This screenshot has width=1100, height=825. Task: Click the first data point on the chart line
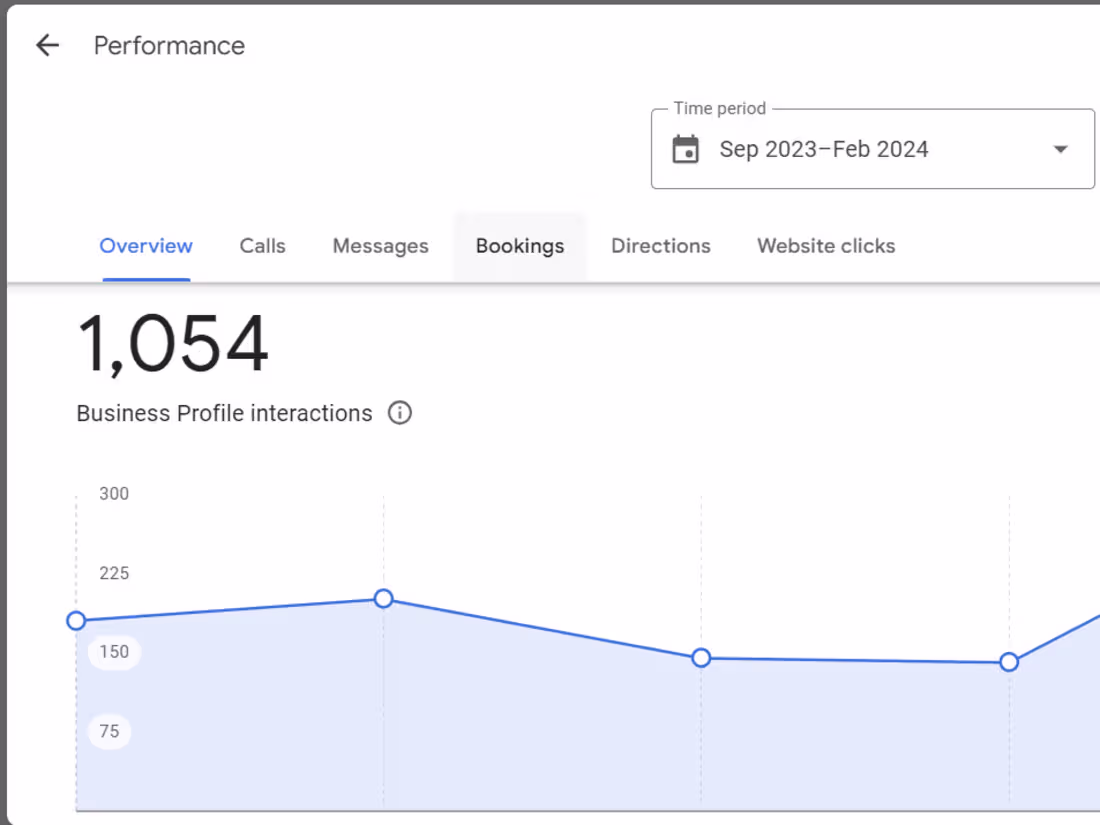76,621
